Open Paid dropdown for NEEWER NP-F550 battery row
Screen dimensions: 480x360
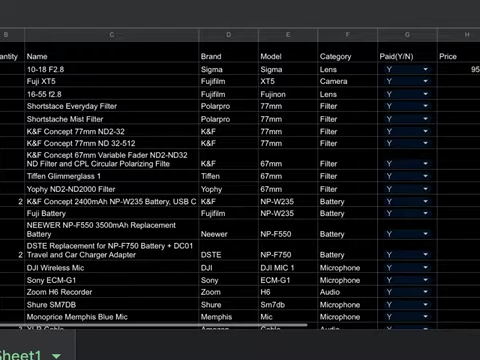[425, 234]
